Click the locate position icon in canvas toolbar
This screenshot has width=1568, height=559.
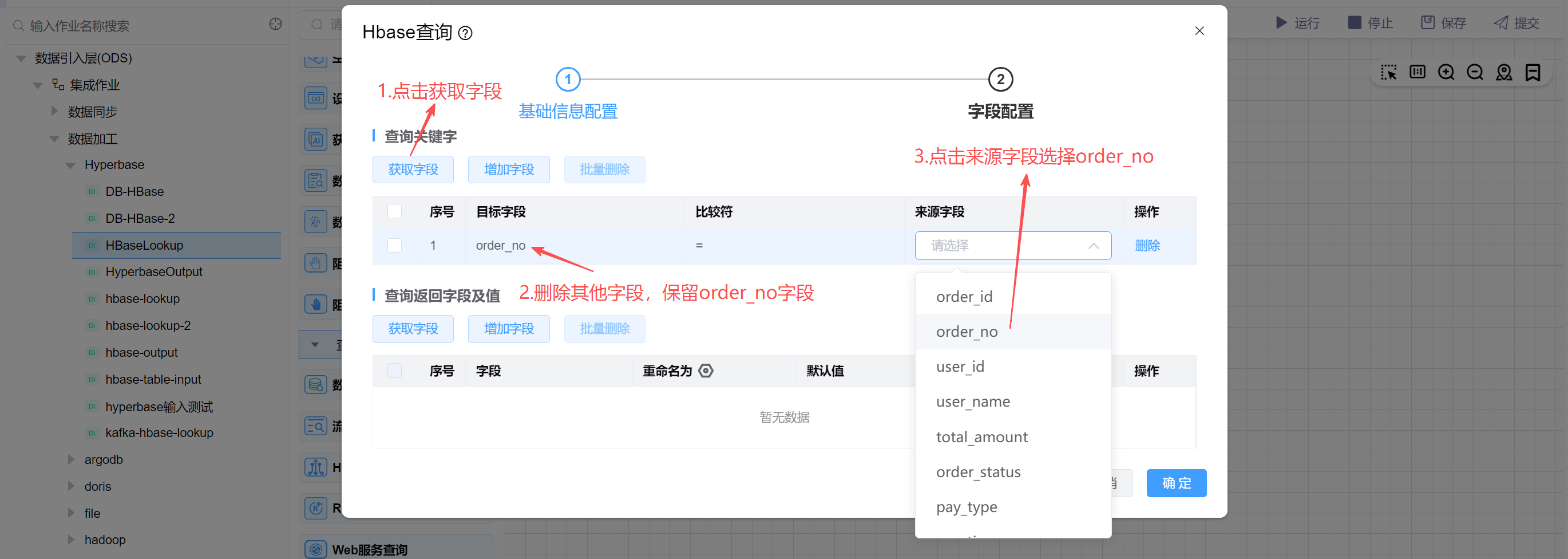[x=1503, y=73]
